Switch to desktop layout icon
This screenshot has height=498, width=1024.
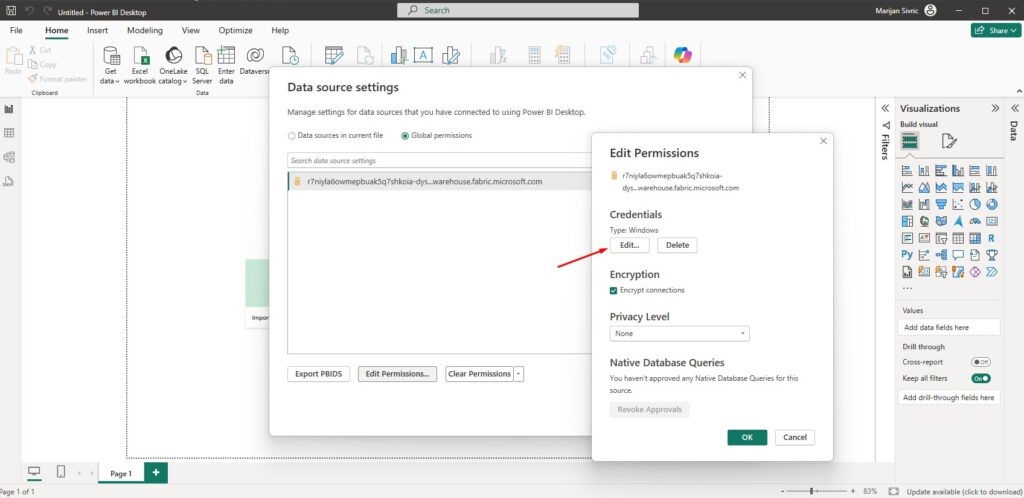(34, 472)
